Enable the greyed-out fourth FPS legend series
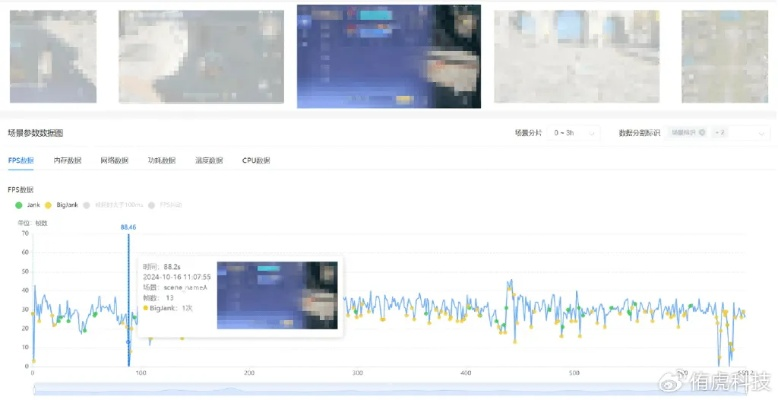The width and height of the screenshot is (778, 400). click(x=165, y=205)
